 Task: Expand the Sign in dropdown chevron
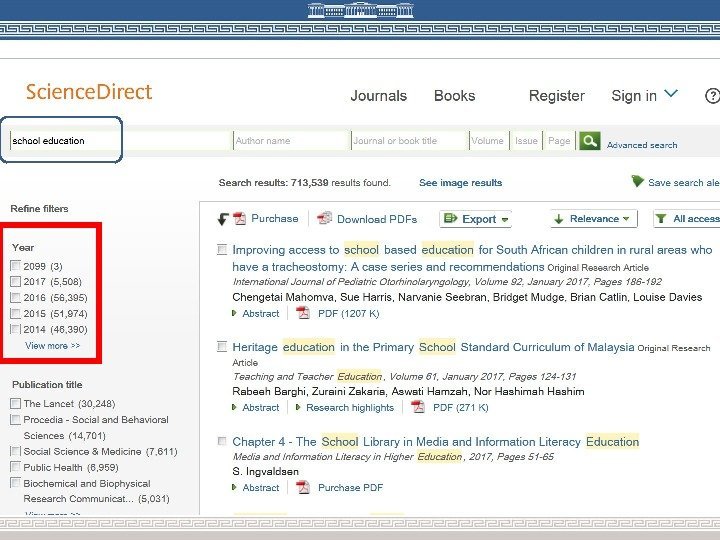(x=671, y=94)
